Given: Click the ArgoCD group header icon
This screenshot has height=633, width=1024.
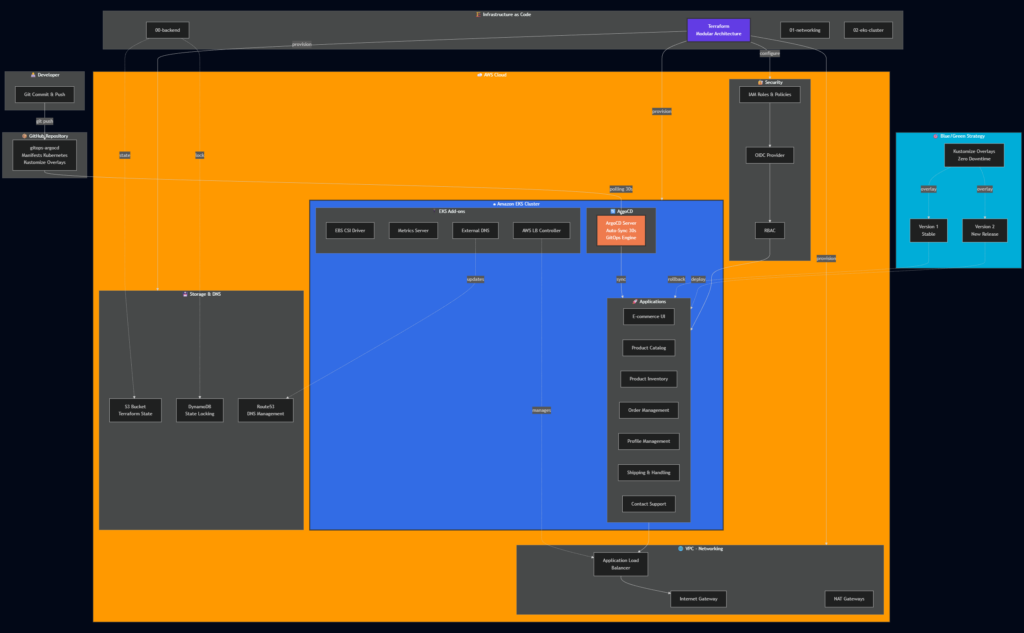Looking at the screenshot, I should coord(612,212).
